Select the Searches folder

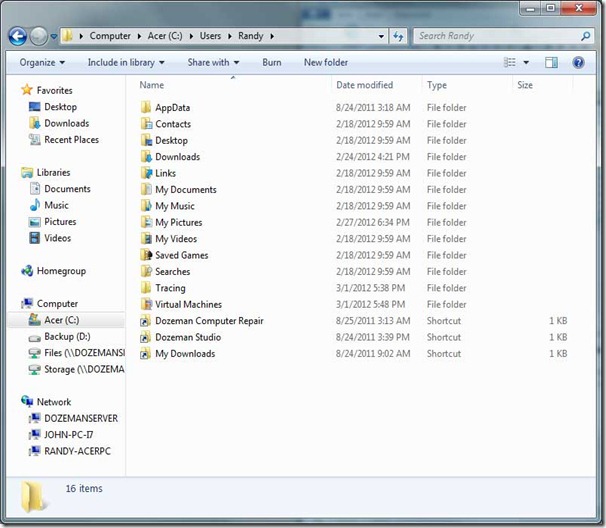point(172,272)
